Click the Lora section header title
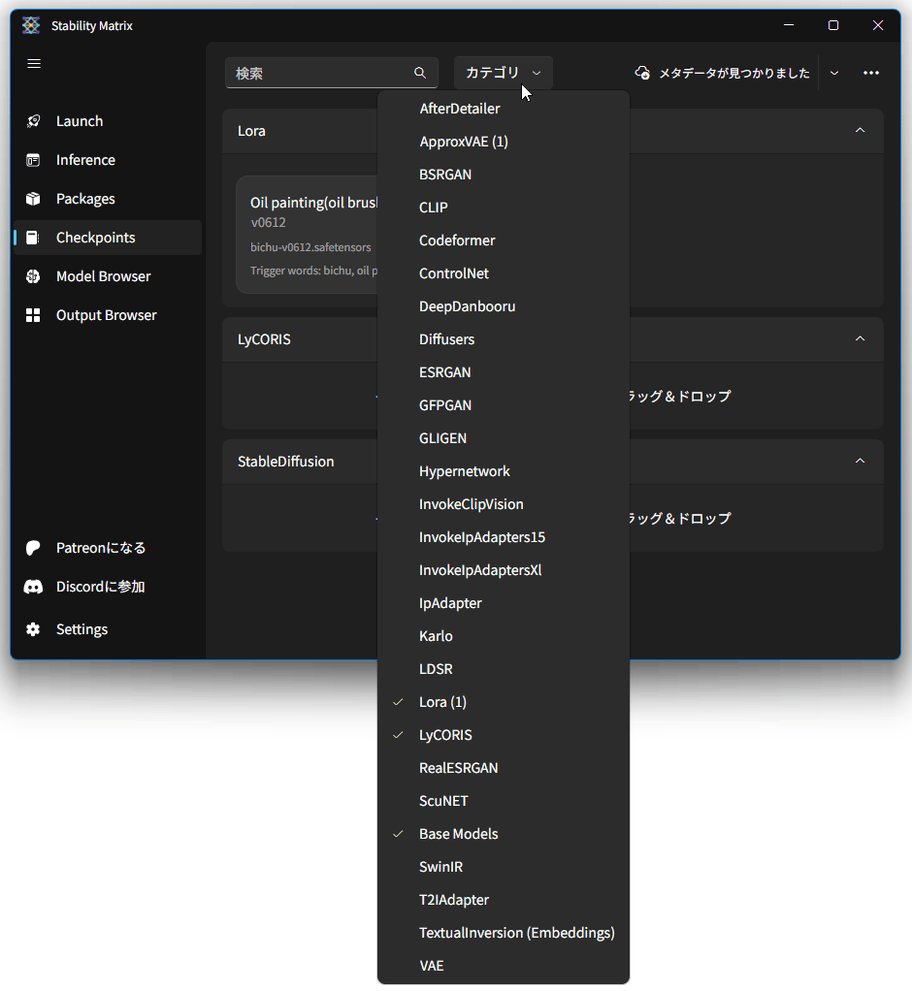Image resolution: width=912 pixels, height=991 pixels. [252, 131]
